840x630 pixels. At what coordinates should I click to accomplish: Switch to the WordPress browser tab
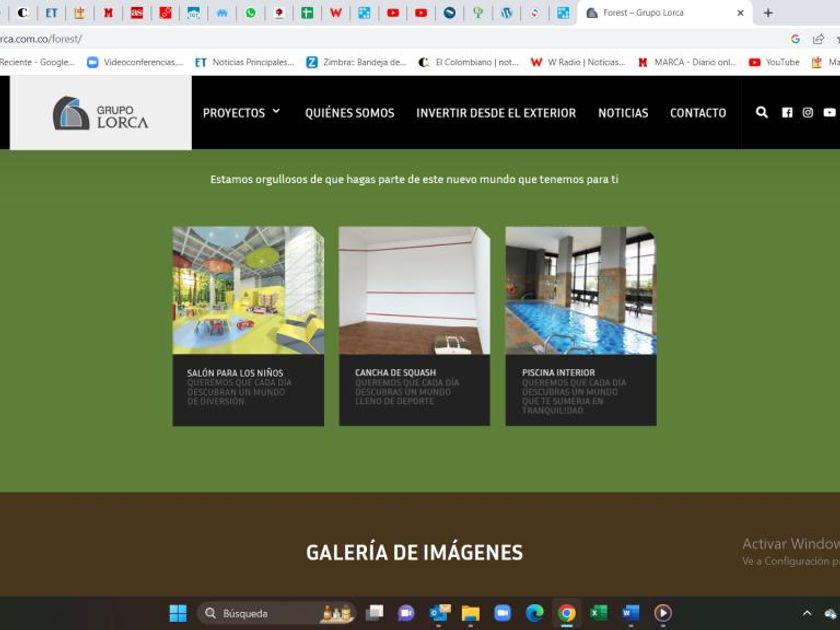tap(506, 13)
